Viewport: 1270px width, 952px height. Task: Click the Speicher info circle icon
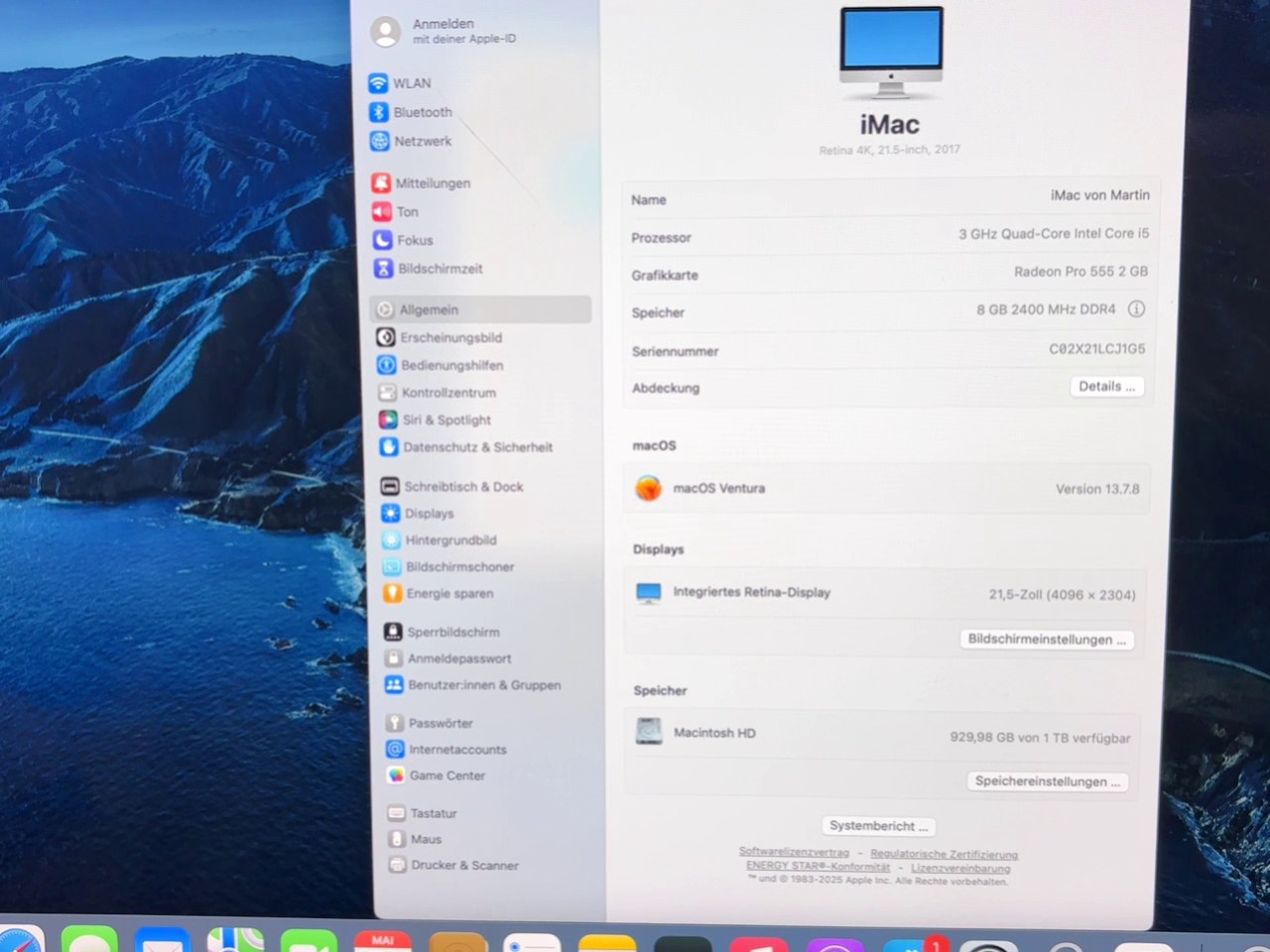pyautogui.click(x=1136, y=308)
